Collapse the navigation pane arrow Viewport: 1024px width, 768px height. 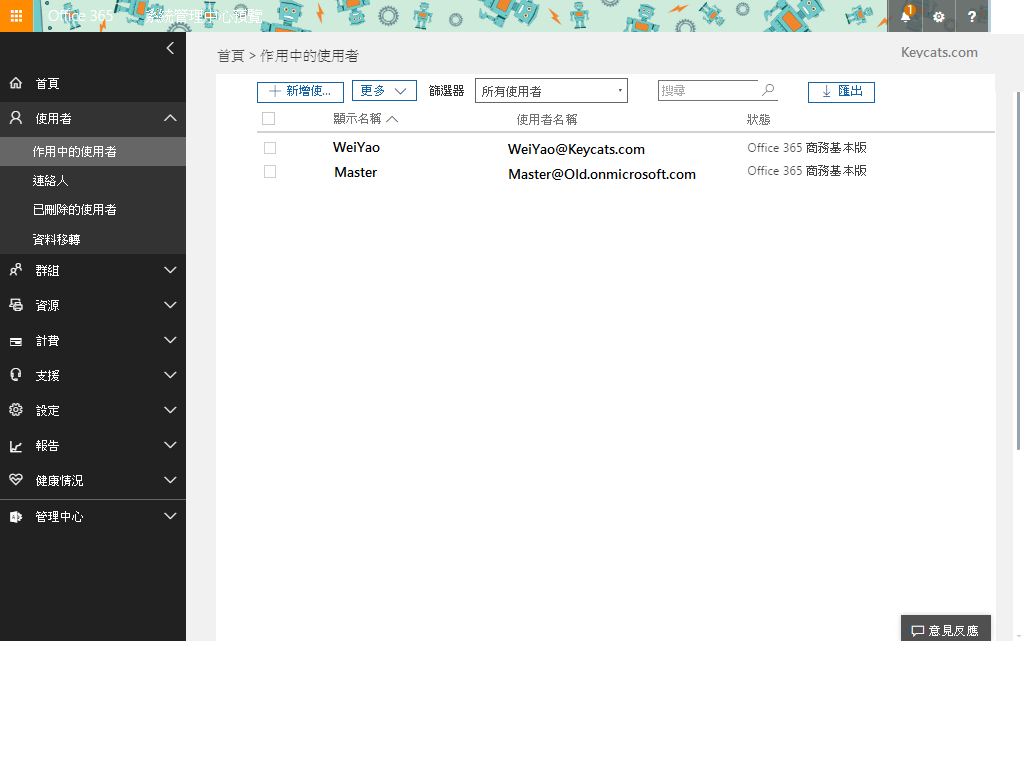pyautogui.click(x=170, y=48)
